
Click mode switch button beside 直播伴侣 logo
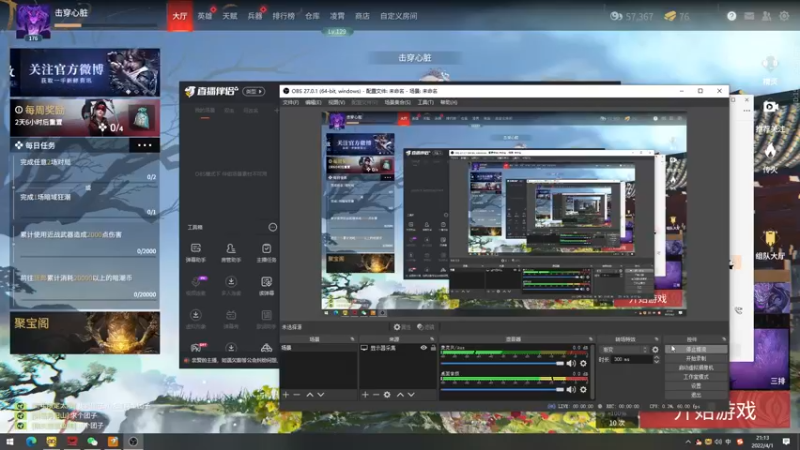254,91
